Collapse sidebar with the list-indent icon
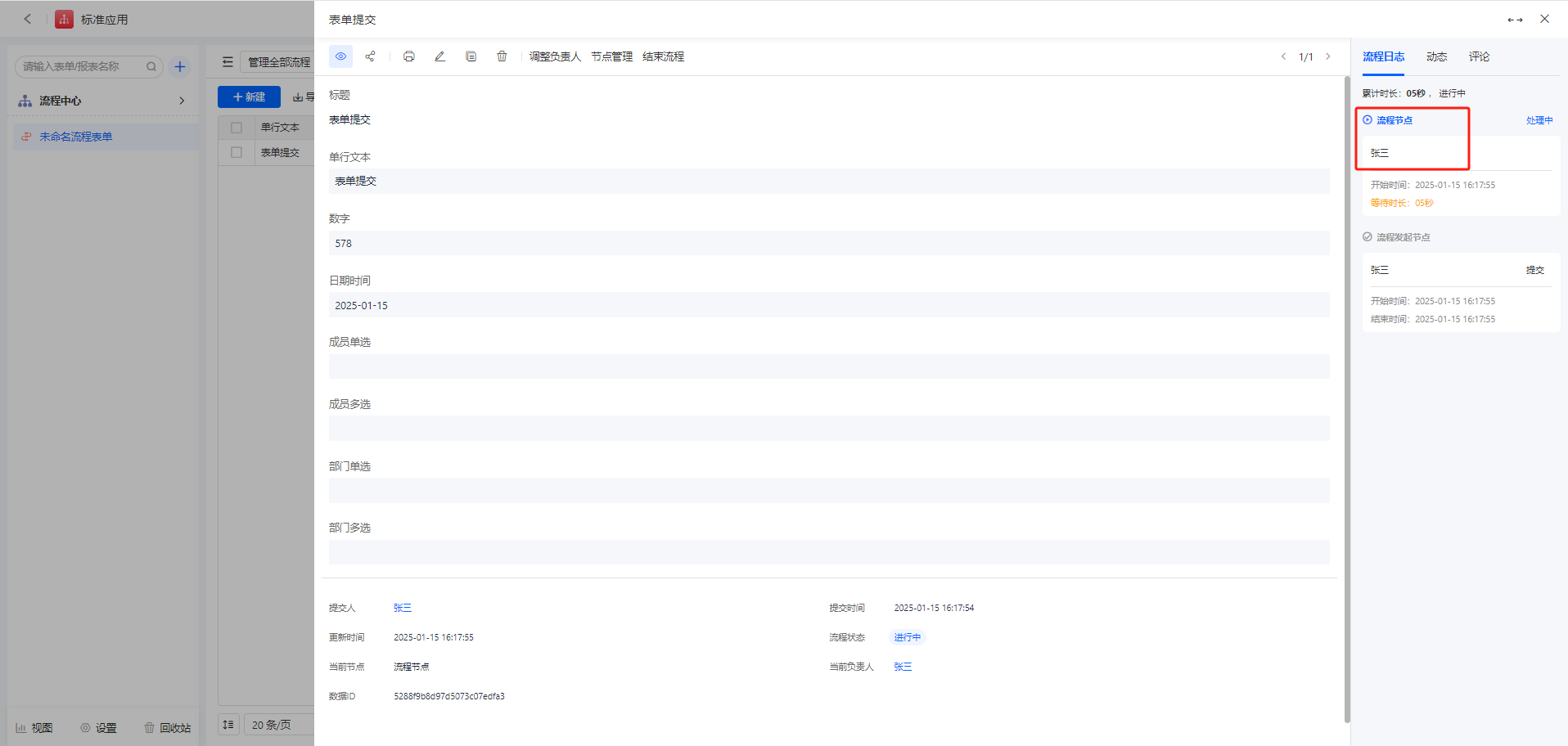Image resolution: width=1568 pixels, height=746 pixels. [x=228, y=62]
